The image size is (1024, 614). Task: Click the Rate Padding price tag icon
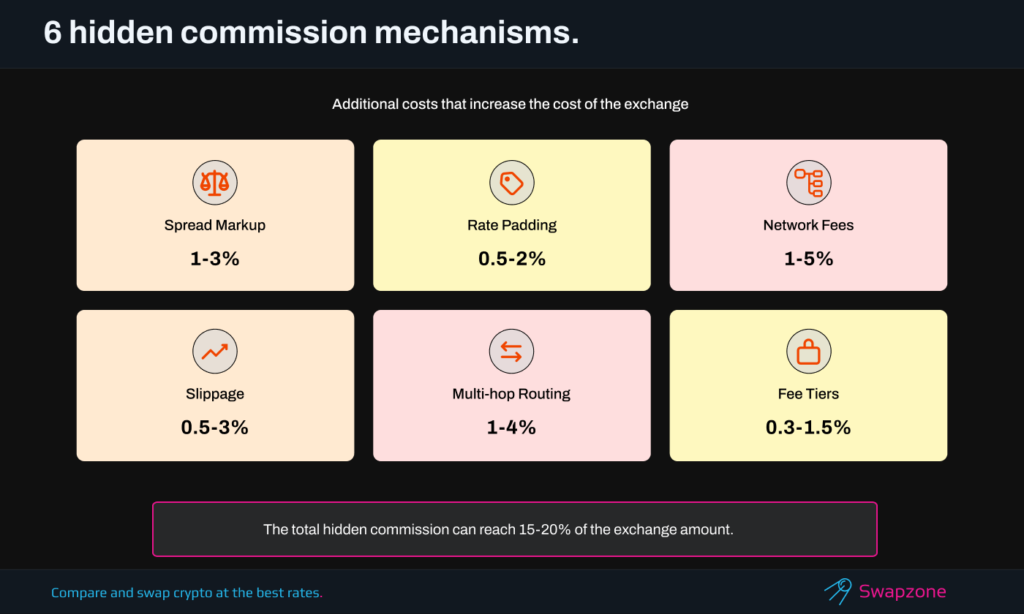(x=511, y=183)
